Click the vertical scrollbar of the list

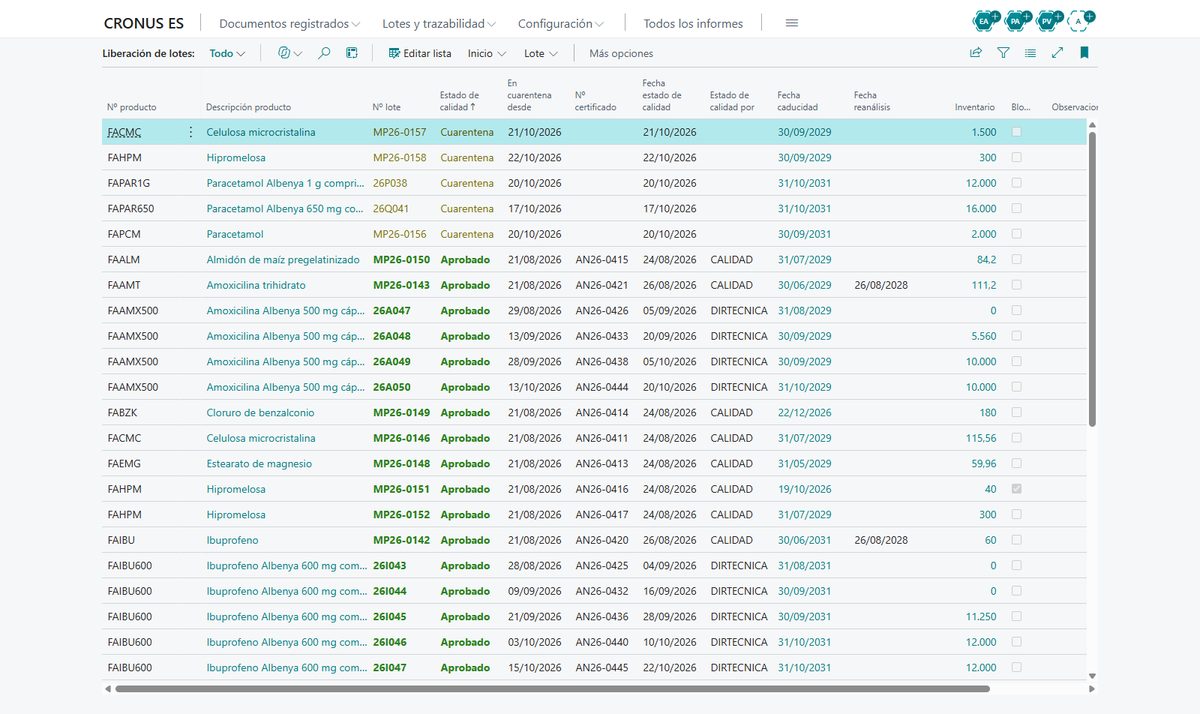coord(1092,280)
